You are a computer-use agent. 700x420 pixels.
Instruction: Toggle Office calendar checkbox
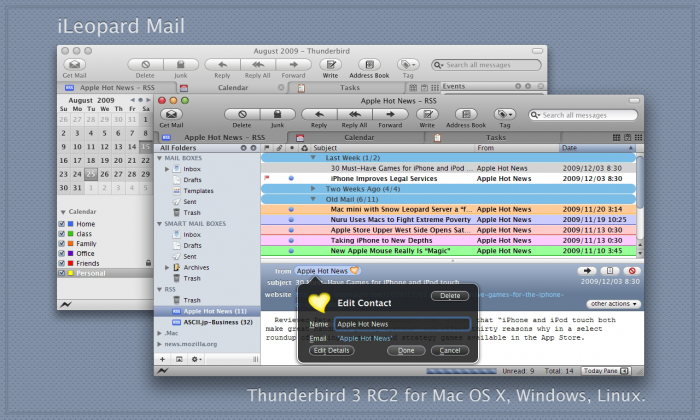[x=62, y=253]
